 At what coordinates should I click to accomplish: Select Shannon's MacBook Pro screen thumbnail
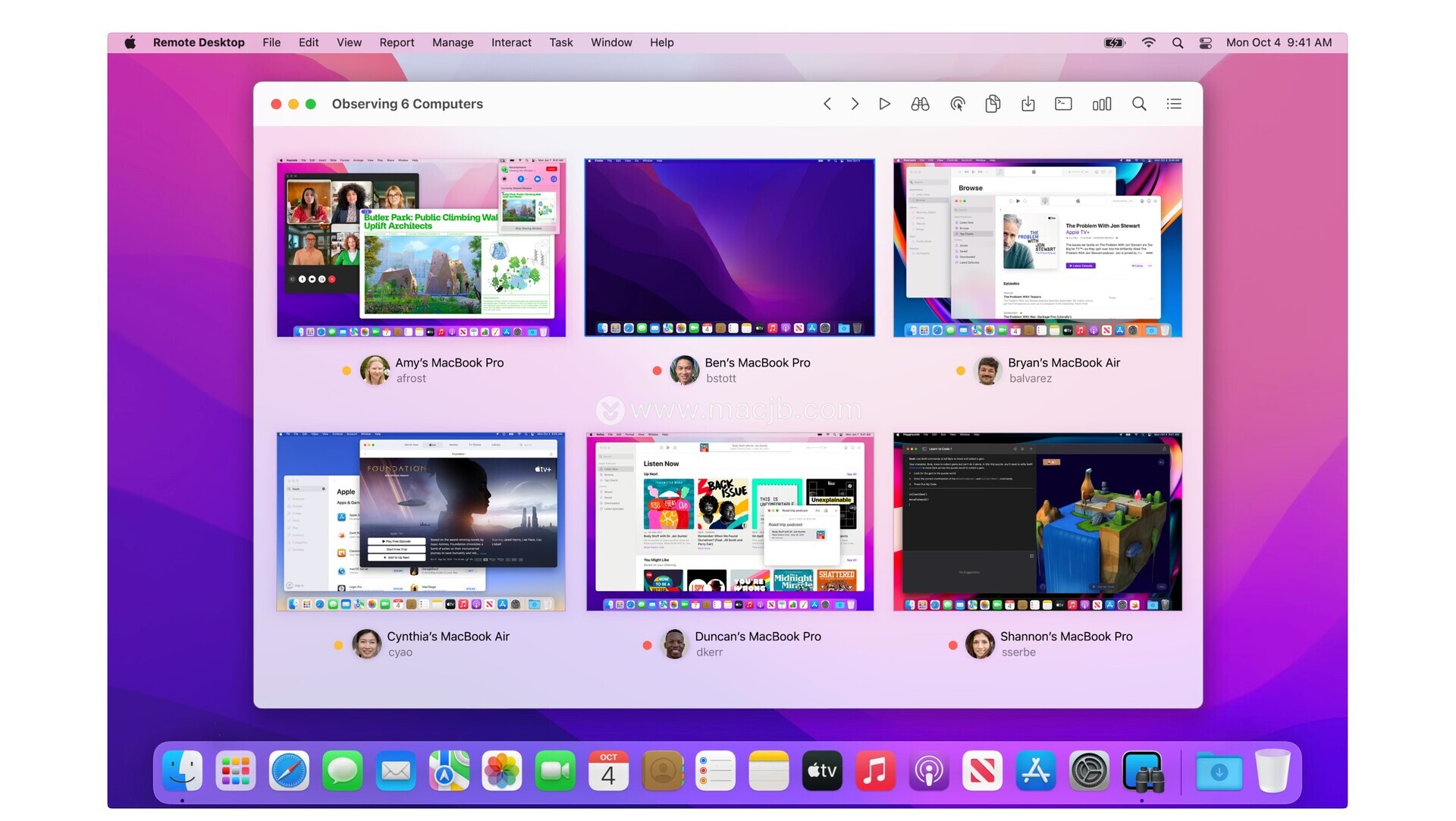click(x=1037, y=521)
